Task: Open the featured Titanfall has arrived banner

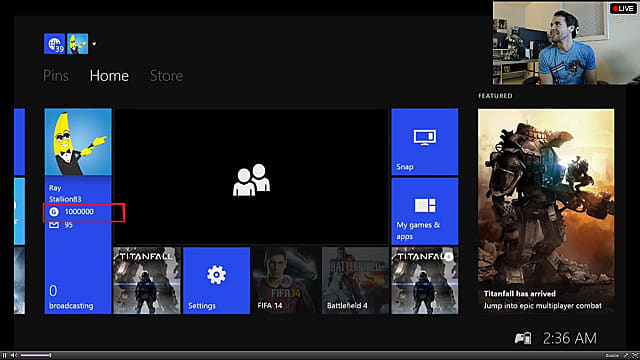Action: [546, 211]
